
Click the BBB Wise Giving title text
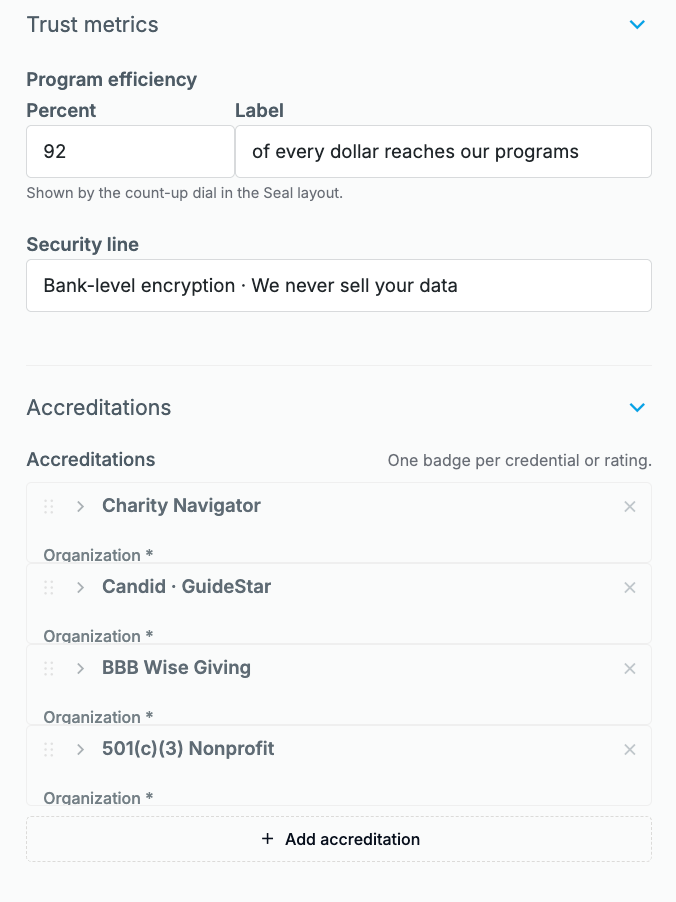tap(176, 667)
